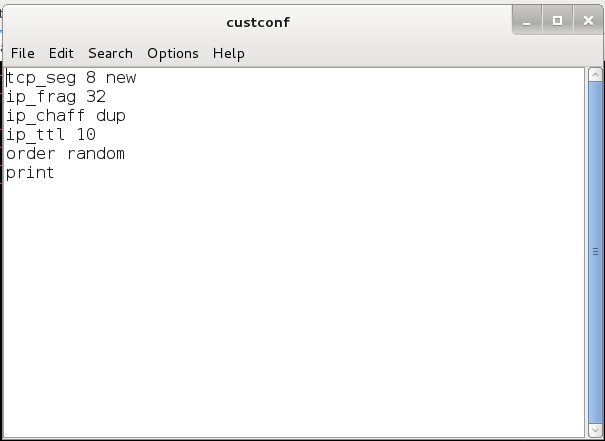This screenshot has height=441, width=605.
Task: Place cursor on the word random
Action: 96,154
